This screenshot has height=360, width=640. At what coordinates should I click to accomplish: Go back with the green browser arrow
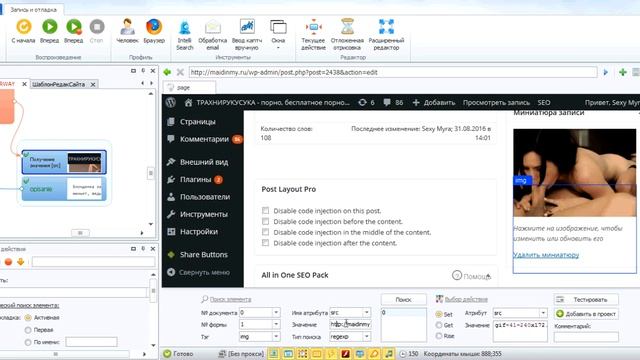(167, 72)
